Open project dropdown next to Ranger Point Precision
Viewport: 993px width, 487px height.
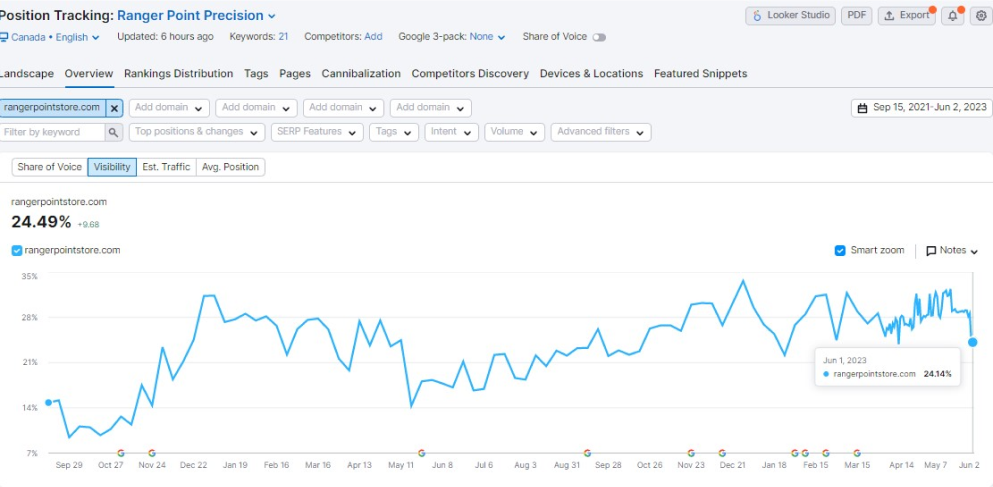272,16
